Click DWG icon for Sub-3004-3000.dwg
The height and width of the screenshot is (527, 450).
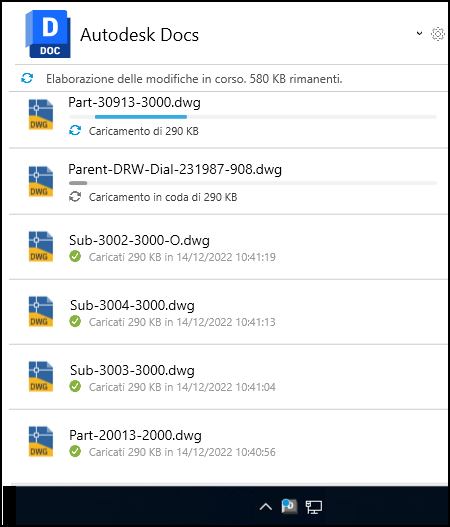point(41,311)
